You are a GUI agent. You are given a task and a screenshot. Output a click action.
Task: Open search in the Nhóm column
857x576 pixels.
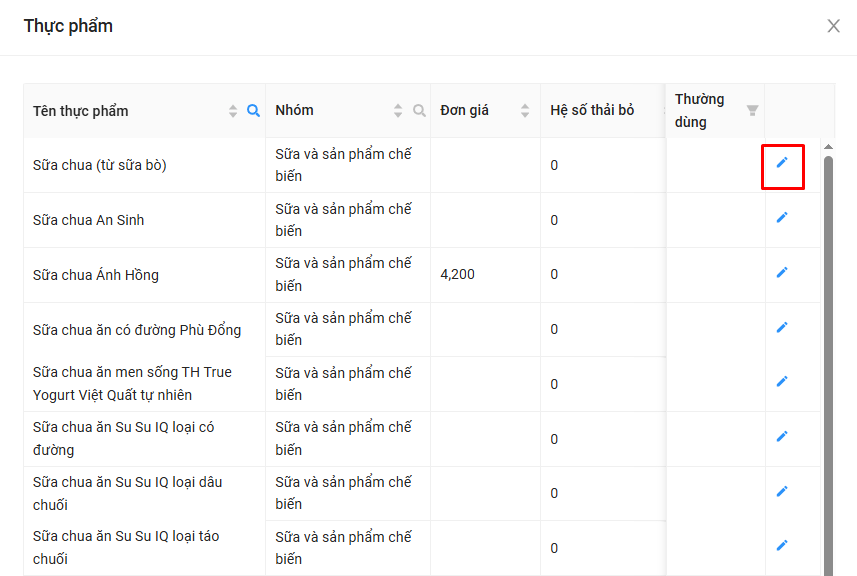click(419, 111)
